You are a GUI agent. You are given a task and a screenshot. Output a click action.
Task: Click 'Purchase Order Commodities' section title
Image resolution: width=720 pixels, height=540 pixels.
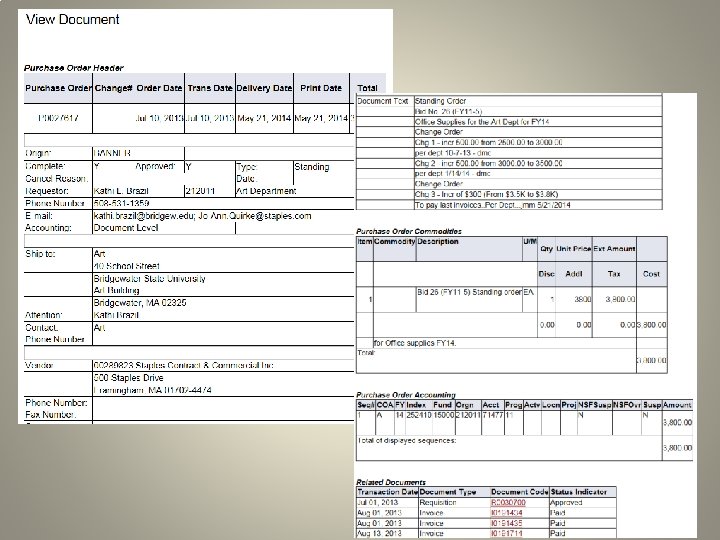[x=409, y=231]
